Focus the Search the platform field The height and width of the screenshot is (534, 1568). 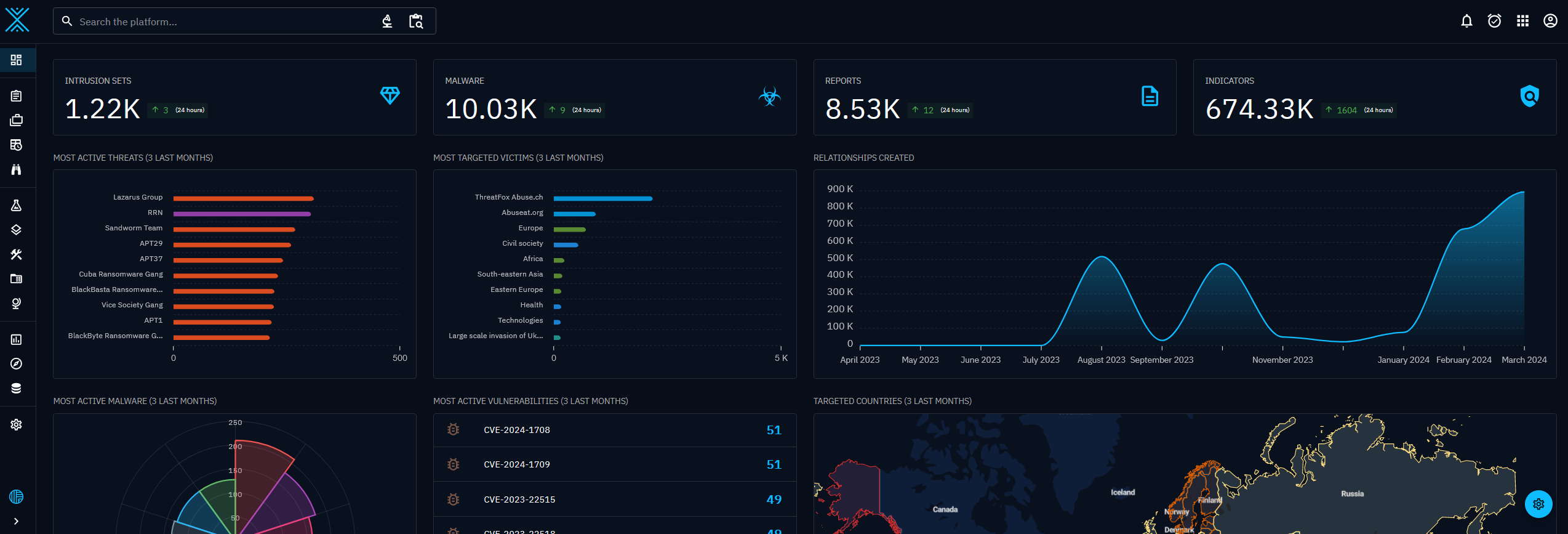(222, 22)
